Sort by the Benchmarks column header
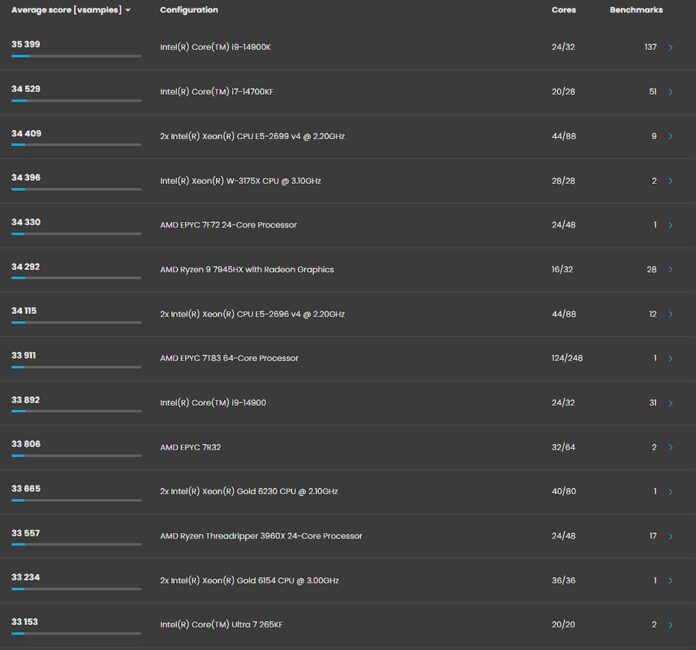The width and height of the screenshot is (696, 650). [636, 10]
